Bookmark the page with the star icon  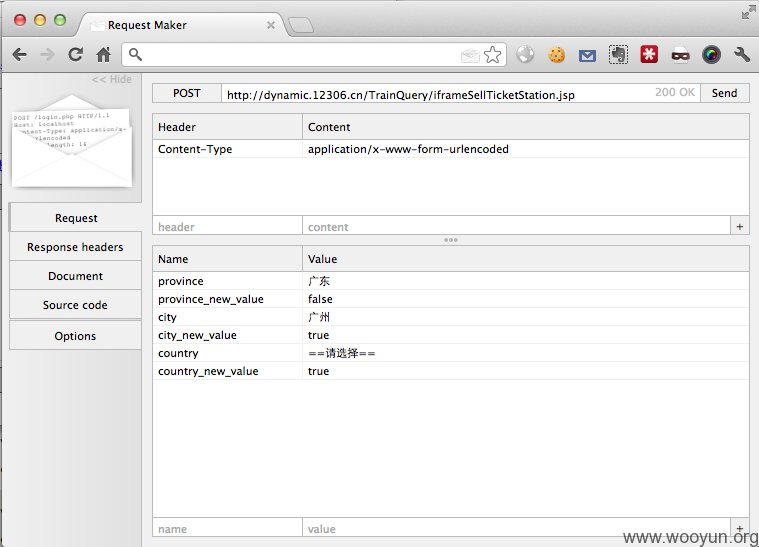(493, 55)
